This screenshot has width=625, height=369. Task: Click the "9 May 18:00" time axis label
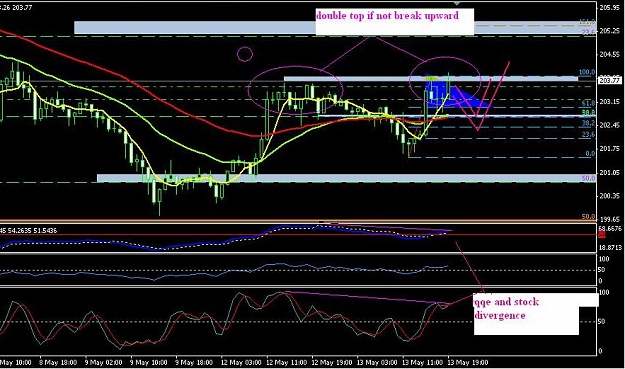[x=195, y=363]
